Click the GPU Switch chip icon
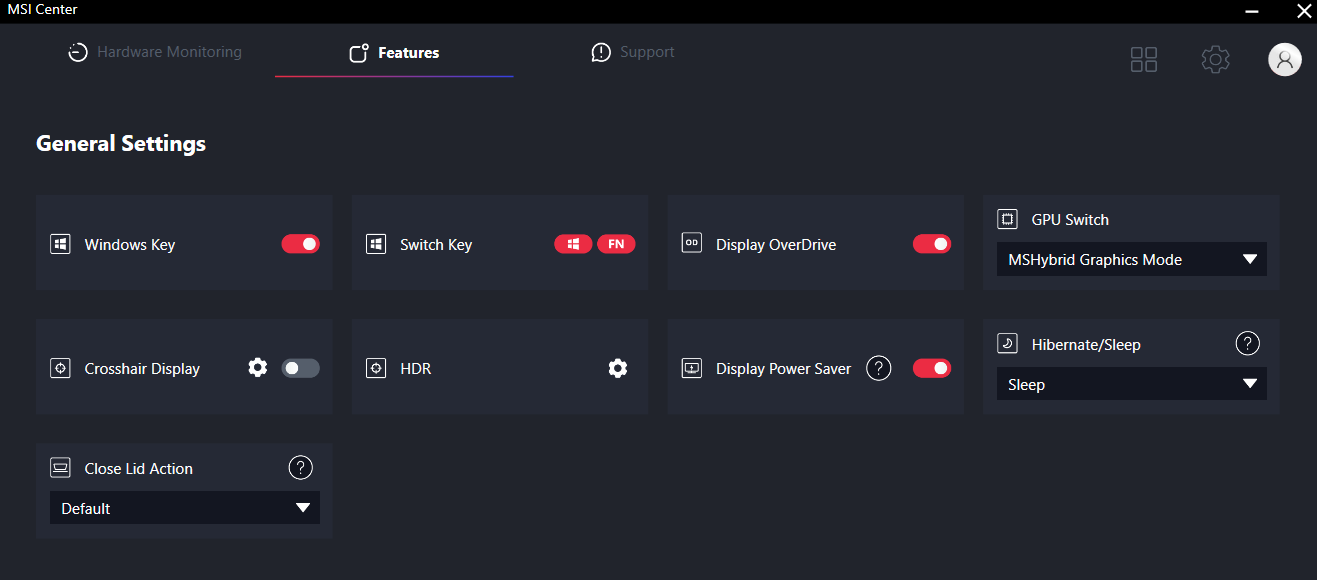Image resolution: width=1317 pixels, height=580 pixels. pos(1008,219)
